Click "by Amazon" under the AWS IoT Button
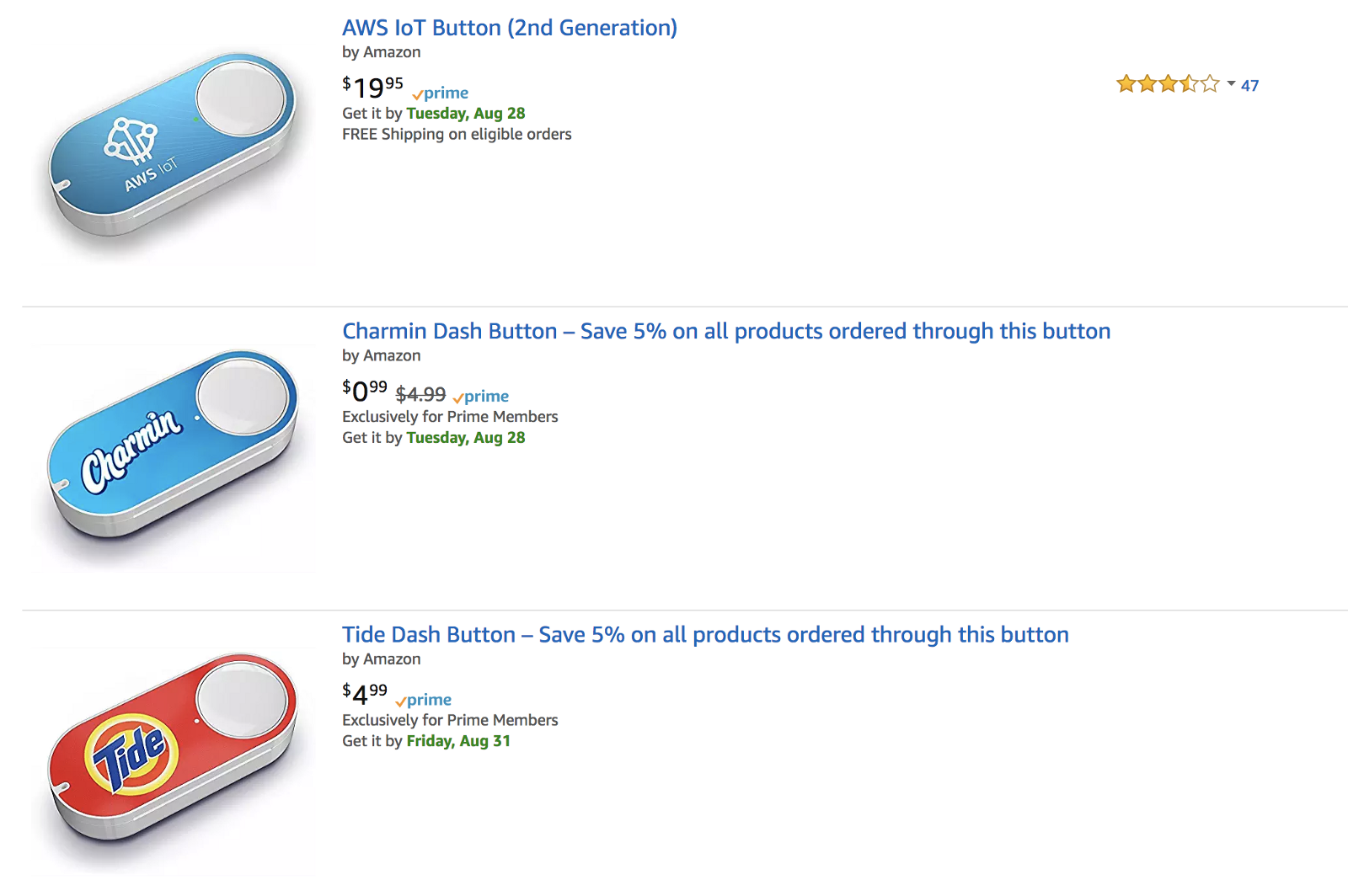Image resolution: width=1348 pixels, height=896 pixels. click(x=381, y=52)
